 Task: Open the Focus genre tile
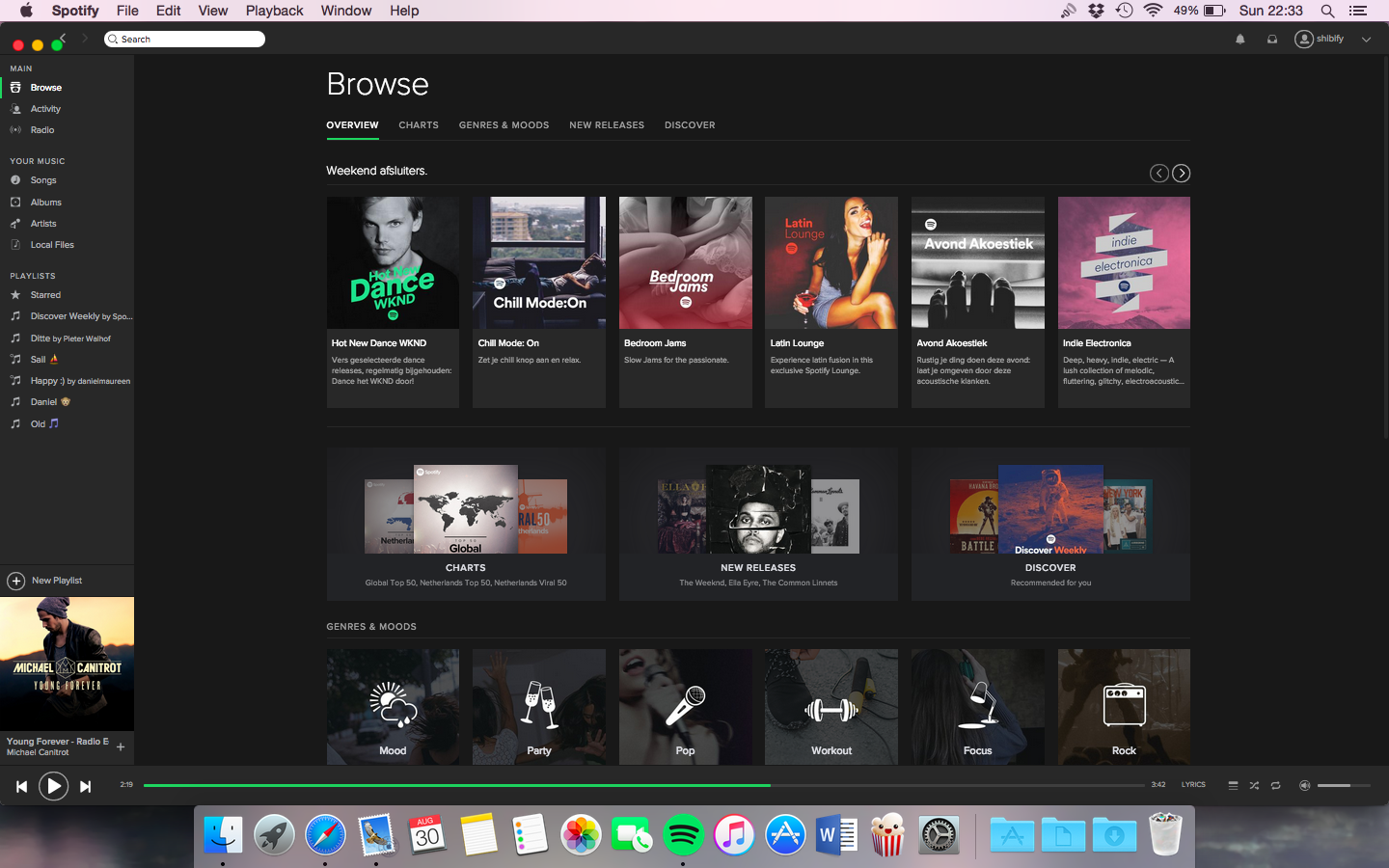coord(978,707)
